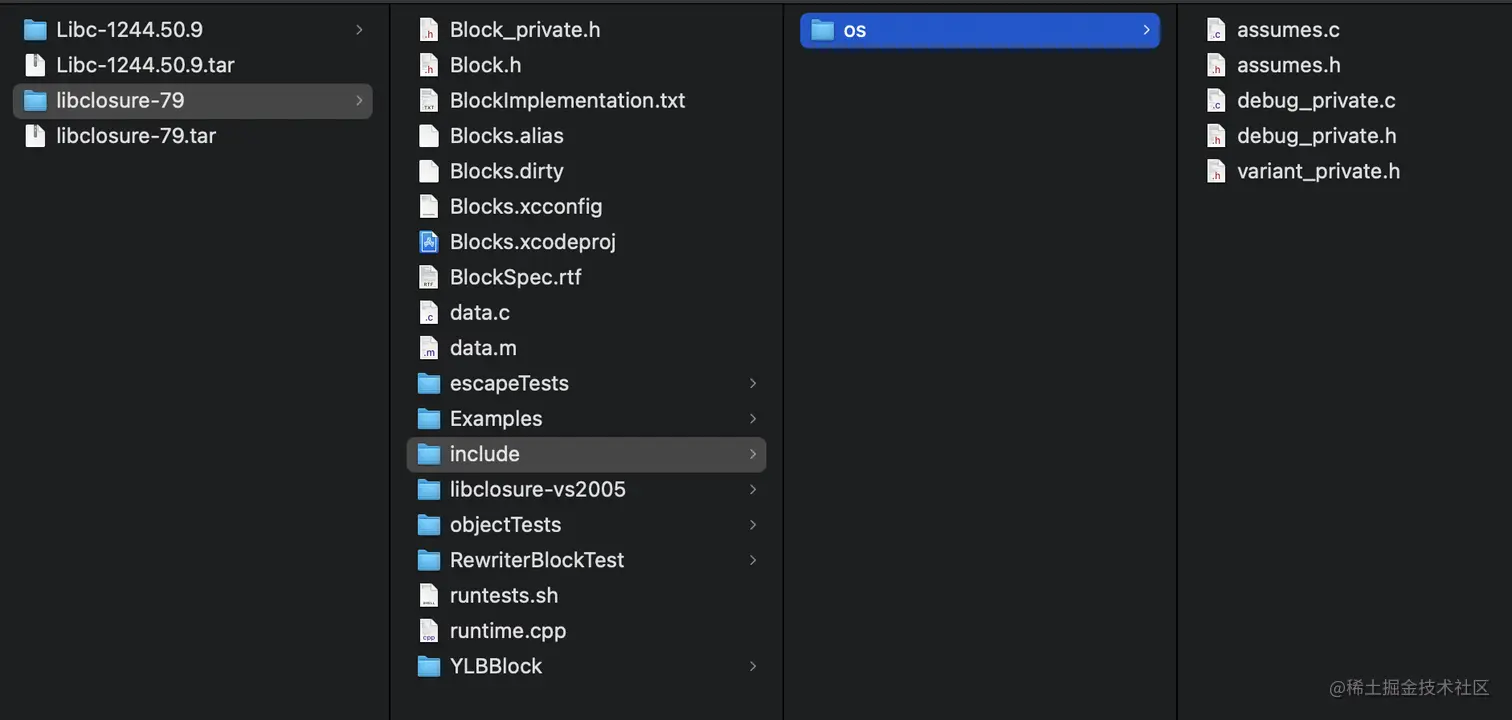Expand the Libc-1244.50.9 folder chevron
The width and height of the screenshot is (1512, 720).
(x=359, y=30)
